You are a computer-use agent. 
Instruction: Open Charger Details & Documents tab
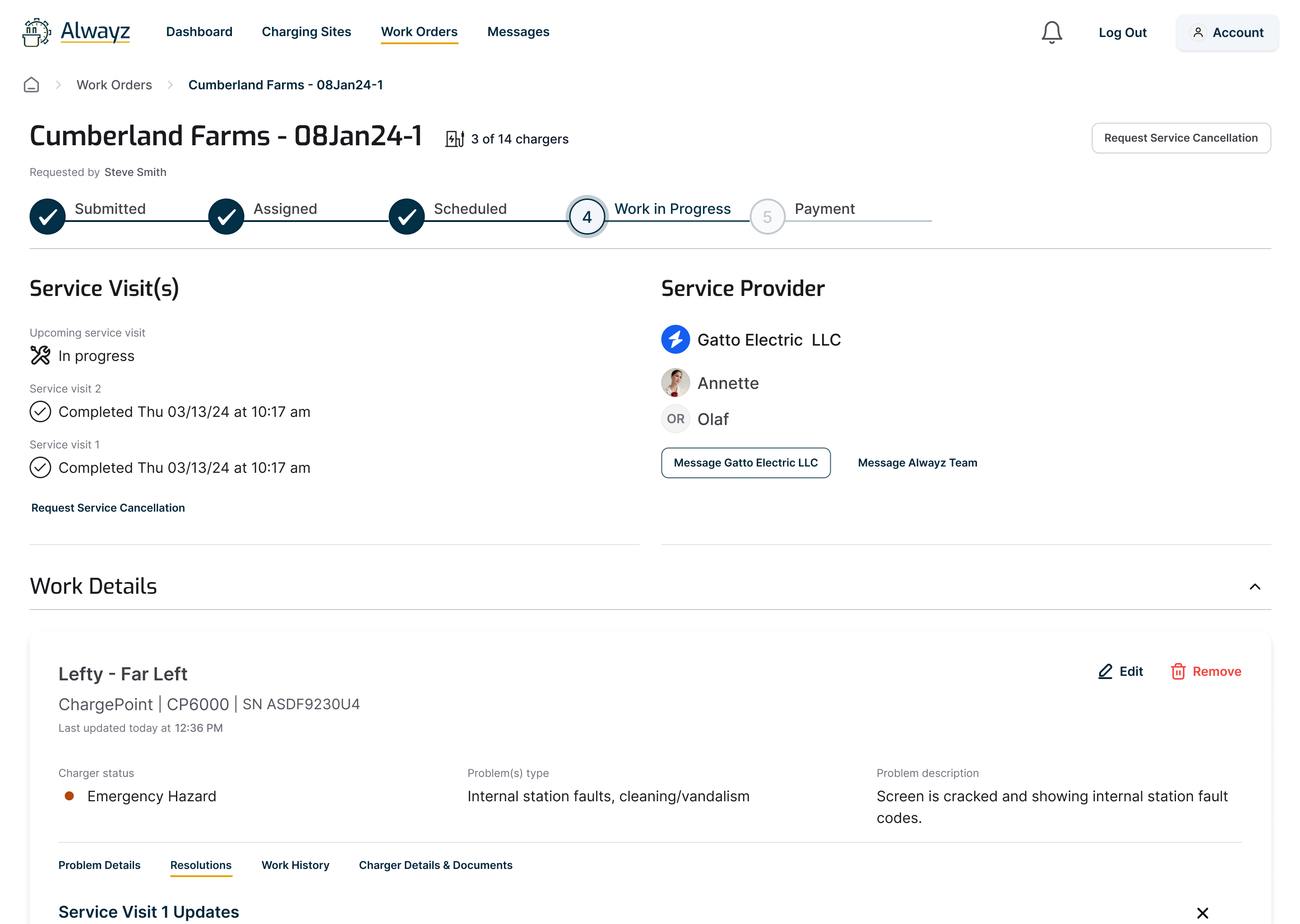tap(436, 865)
